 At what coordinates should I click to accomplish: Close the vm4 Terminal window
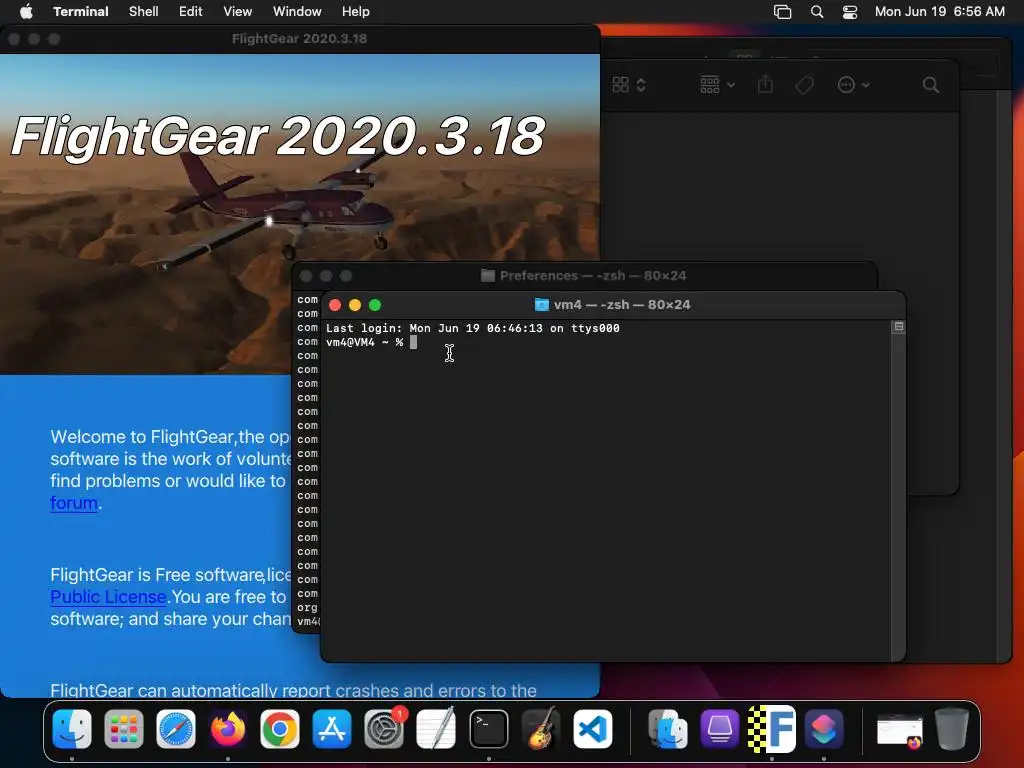[x=335, y=305]
